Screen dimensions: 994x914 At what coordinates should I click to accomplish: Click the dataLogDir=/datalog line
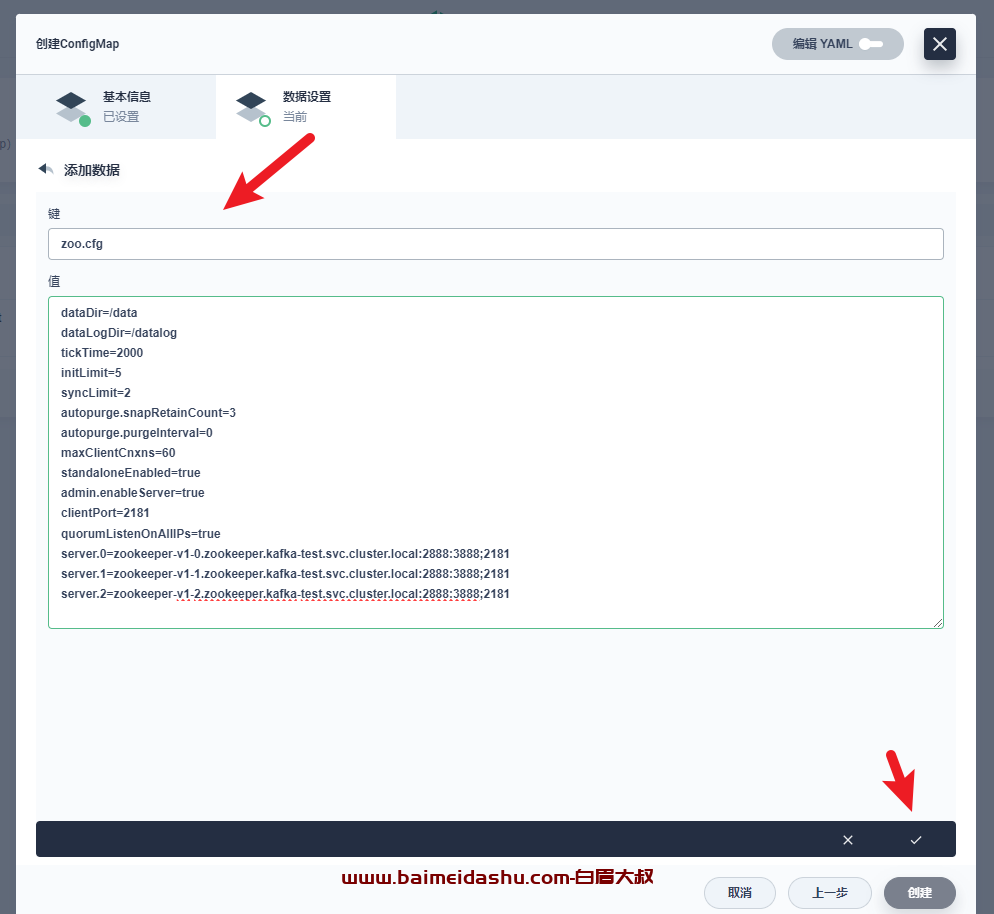[119, 333]
